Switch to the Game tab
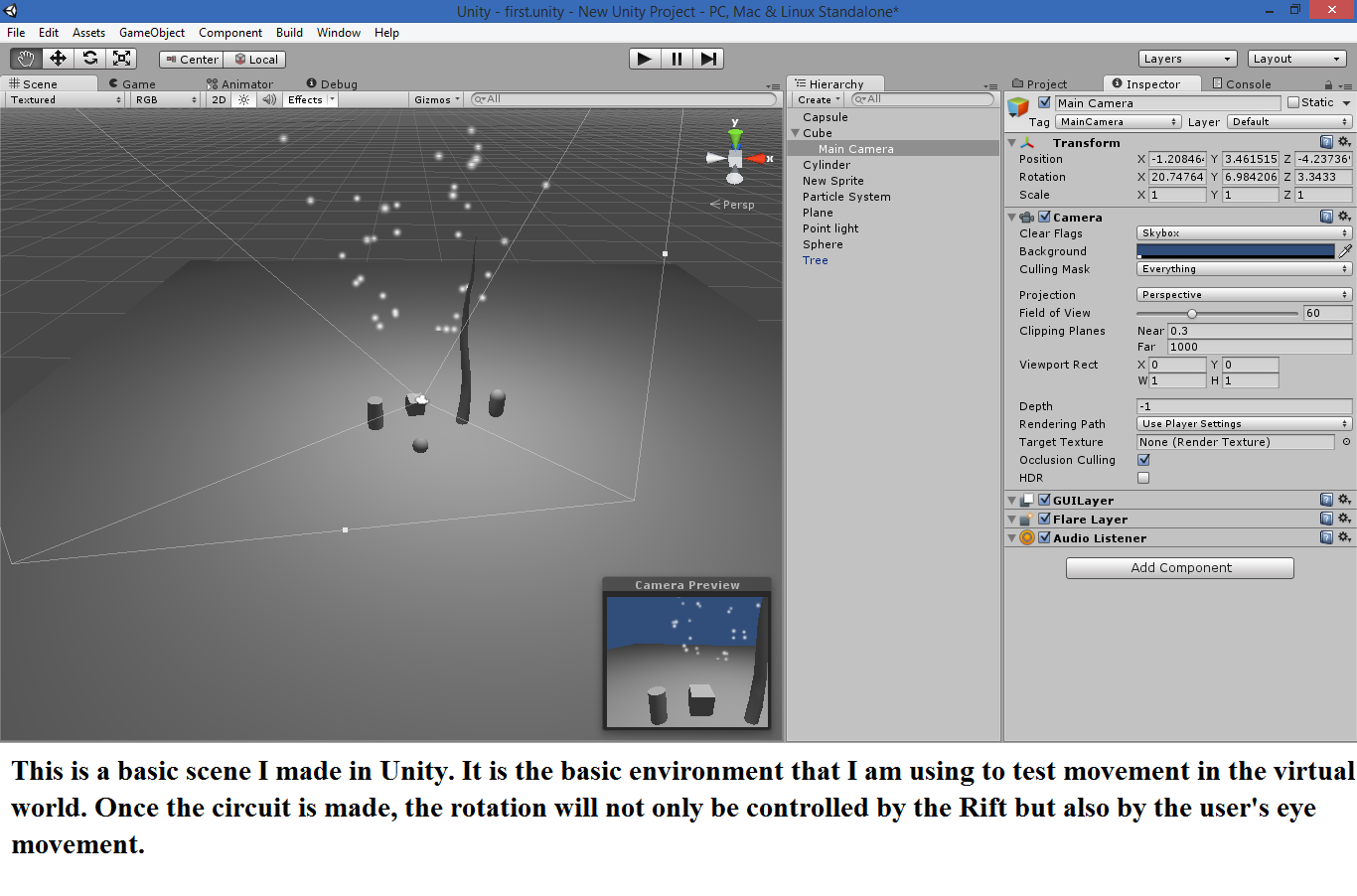1357x896 pixels. (132, 84)
